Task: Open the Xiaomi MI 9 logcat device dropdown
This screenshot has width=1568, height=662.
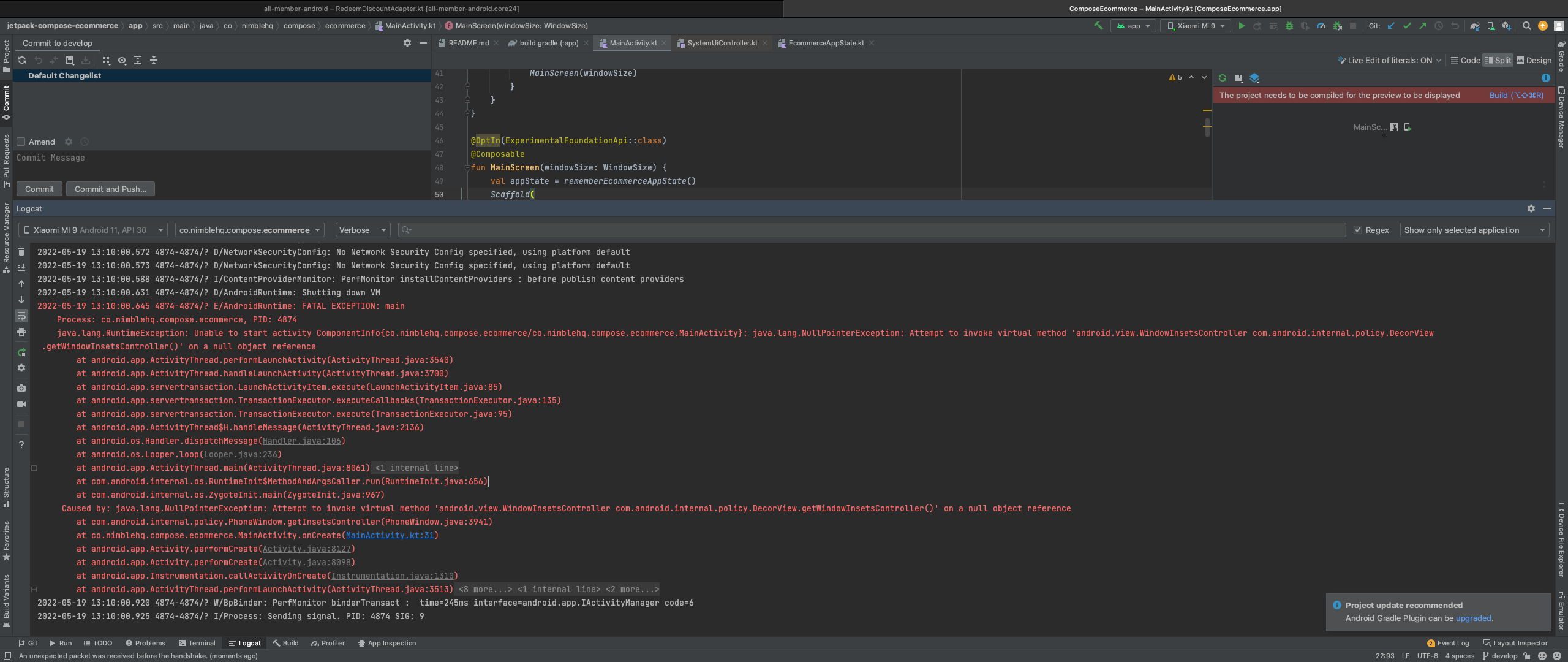Action: tap(93, 230)
